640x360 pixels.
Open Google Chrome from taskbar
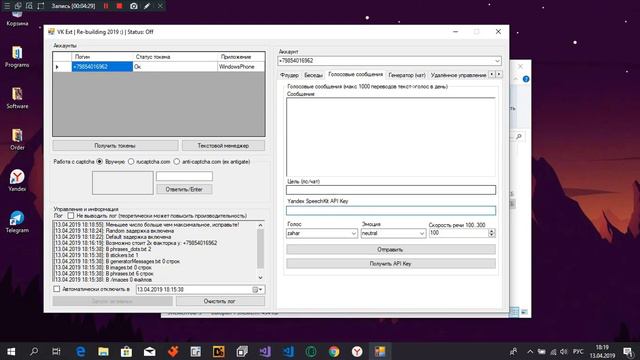334,351
